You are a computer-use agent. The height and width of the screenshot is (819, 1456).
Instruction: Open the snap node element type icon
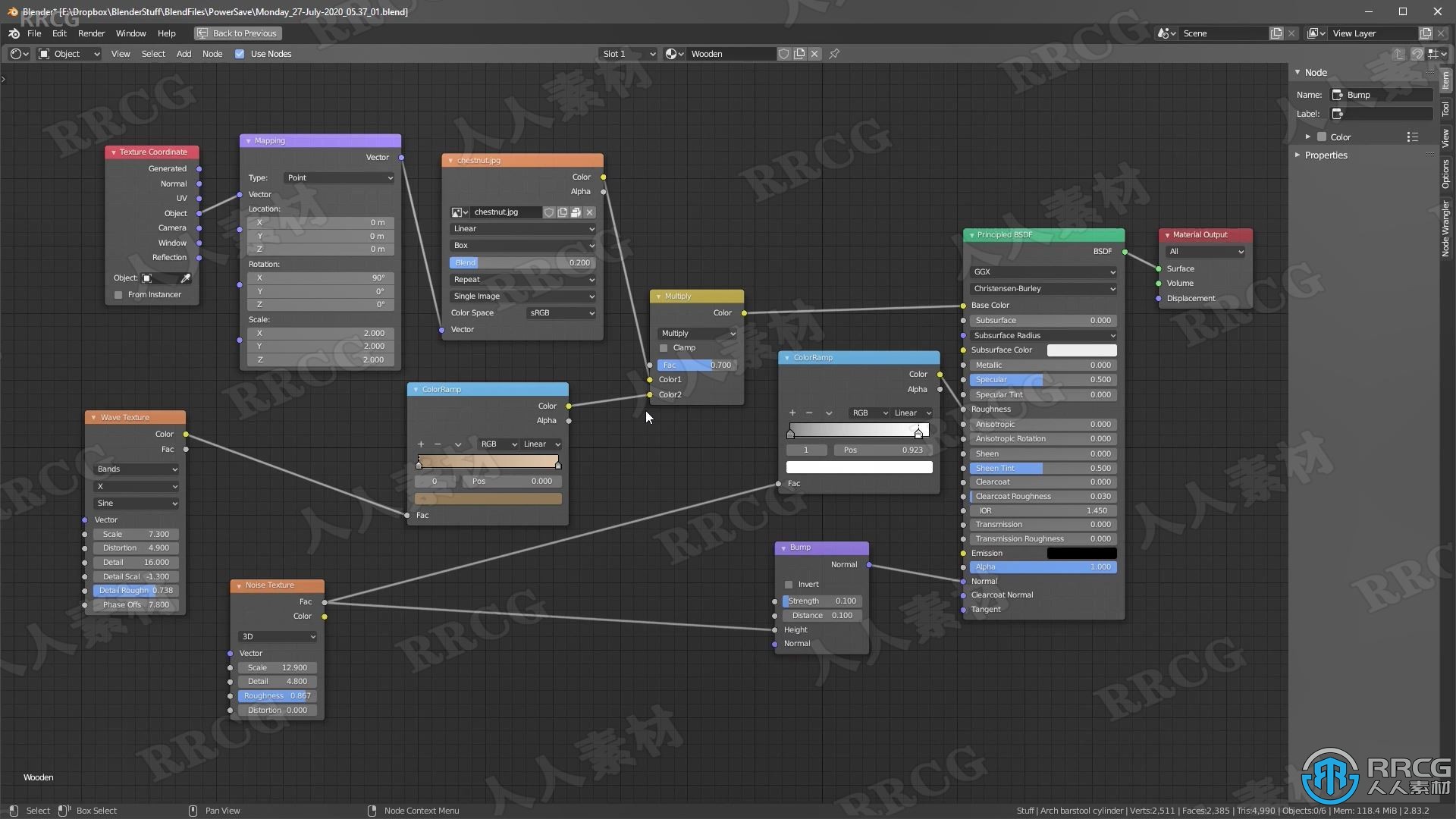tap(1436, 54)
